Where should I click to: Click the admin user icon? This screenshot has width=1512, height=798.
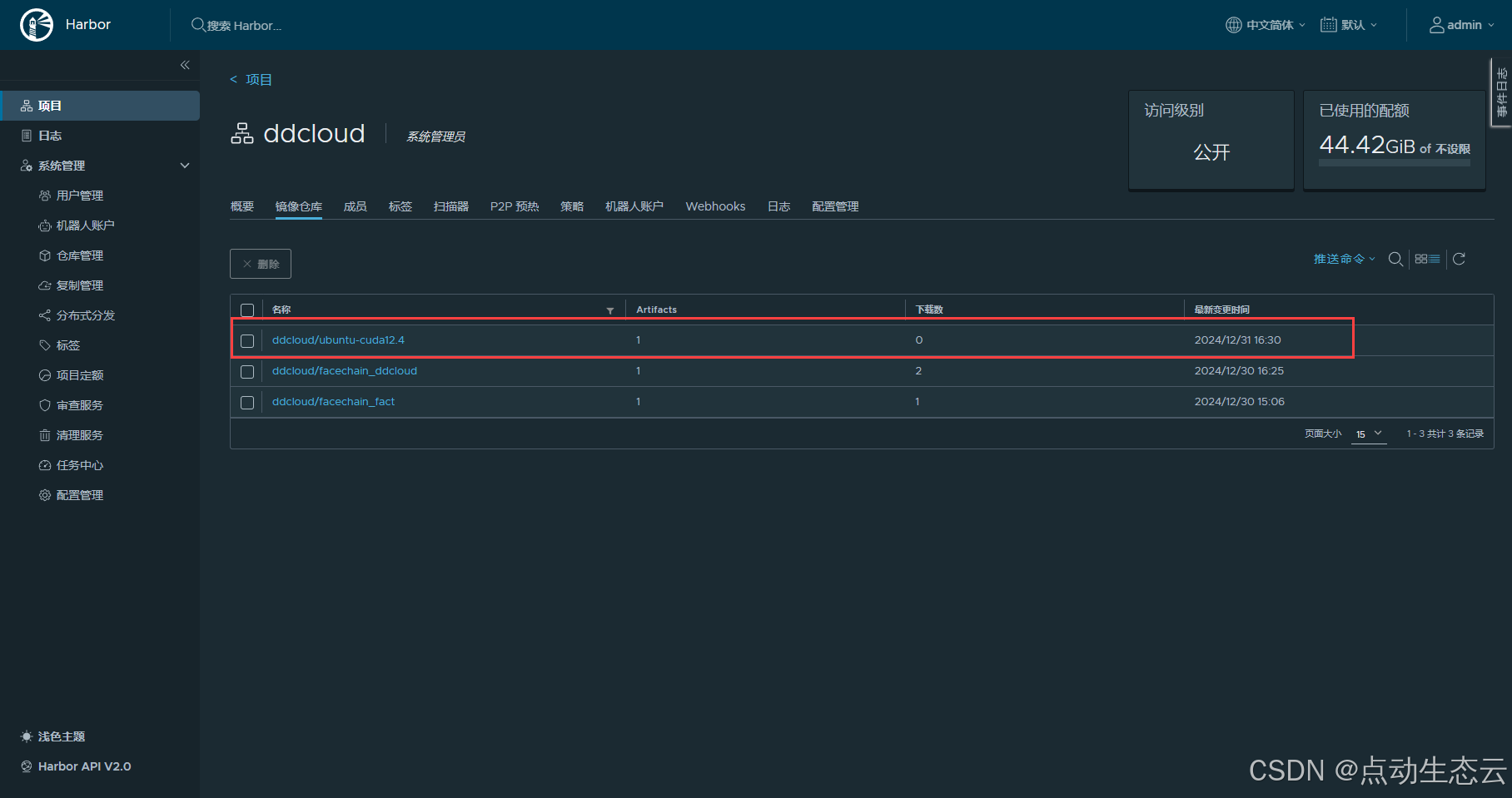tap(1436, 25)
